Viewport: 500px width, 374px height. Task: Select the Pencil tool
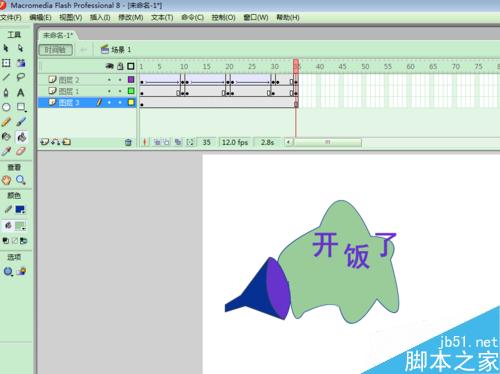6,122
